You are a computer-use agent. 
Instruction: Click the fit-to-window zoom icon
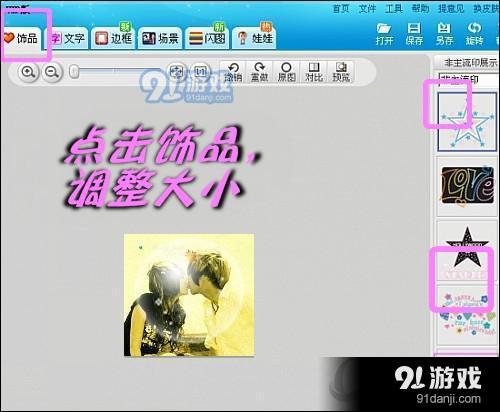(x=176, y=71)
